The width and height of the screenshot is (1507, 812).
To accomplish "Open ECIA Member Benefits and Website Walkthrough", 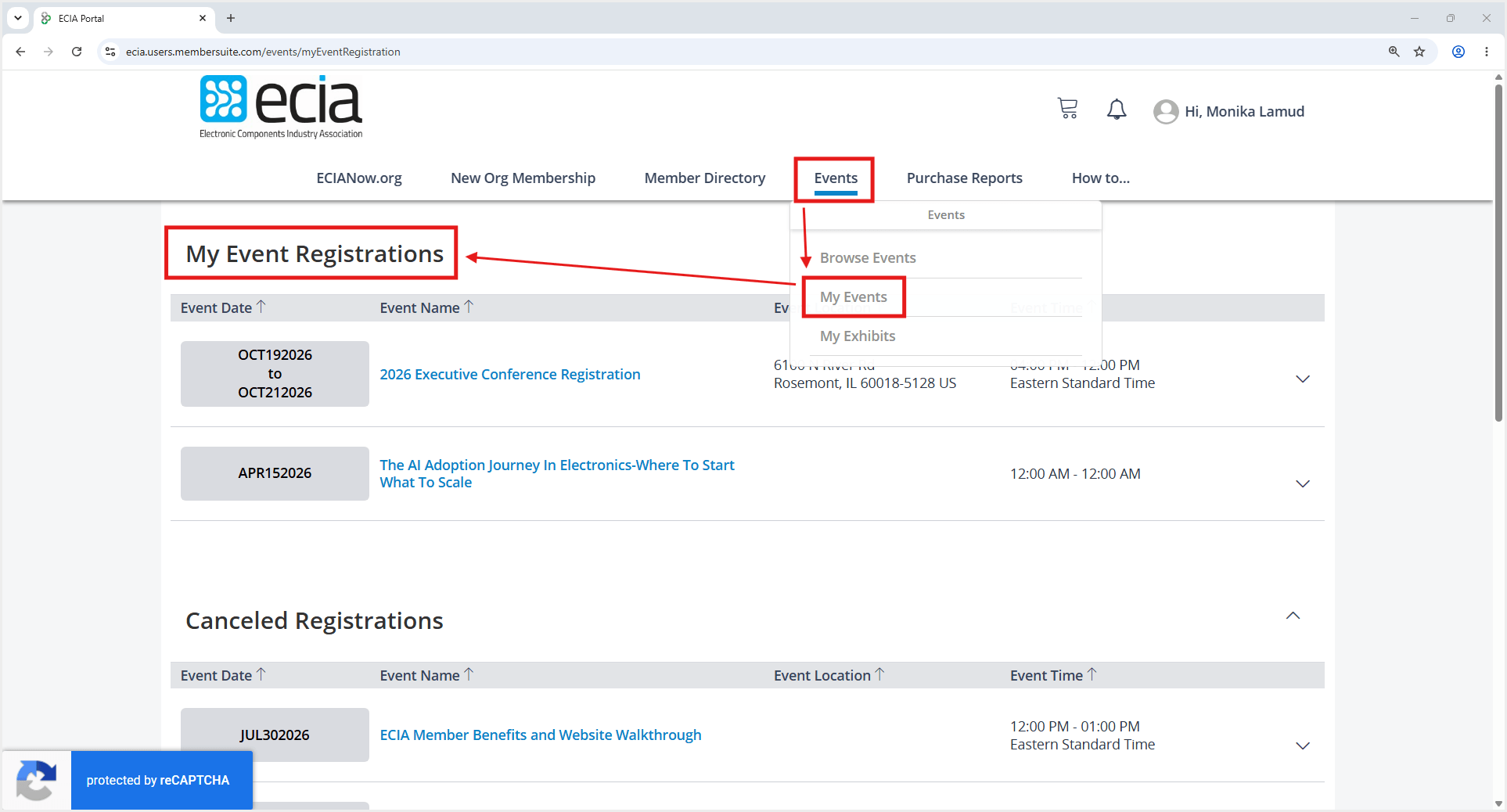I will tap(541, 735).
